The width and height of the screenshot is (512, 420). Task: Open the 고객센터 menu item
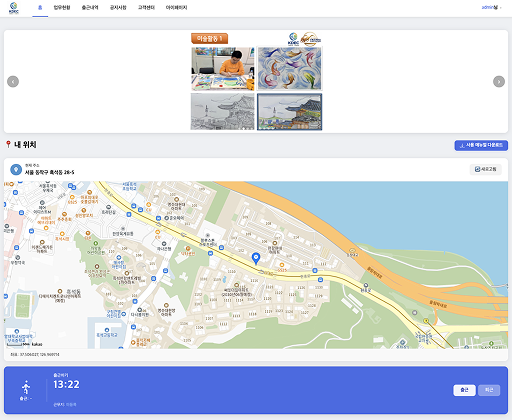(146, 8)
